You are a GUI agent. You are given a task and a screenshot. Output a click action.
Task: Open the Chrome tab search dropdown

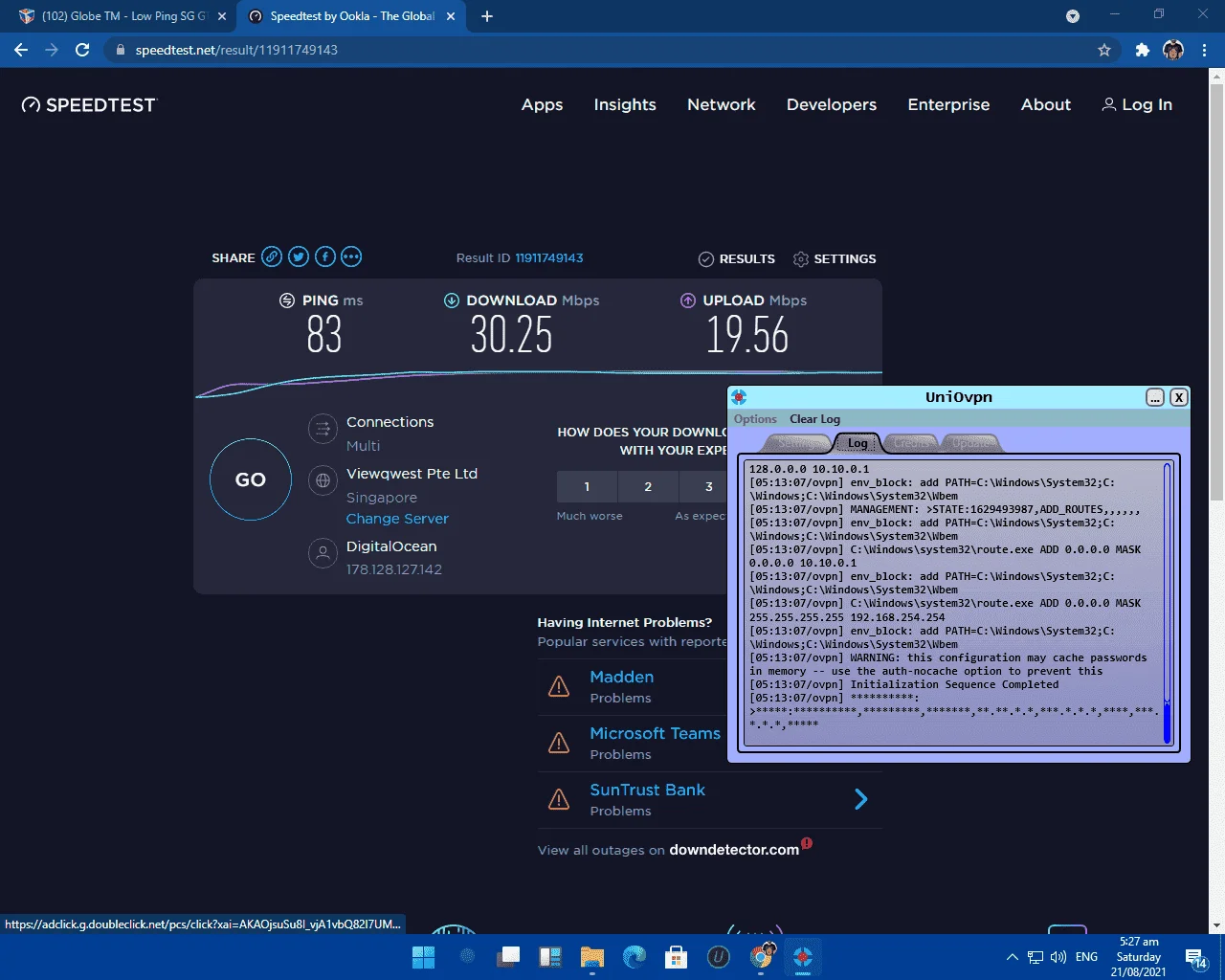click(1073, 16)
